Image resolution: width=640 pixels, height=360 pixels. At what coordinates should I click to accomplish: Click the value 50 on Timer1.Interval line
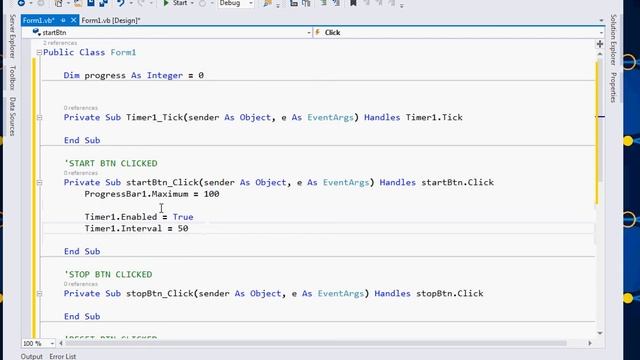click(x=183, y=229)
